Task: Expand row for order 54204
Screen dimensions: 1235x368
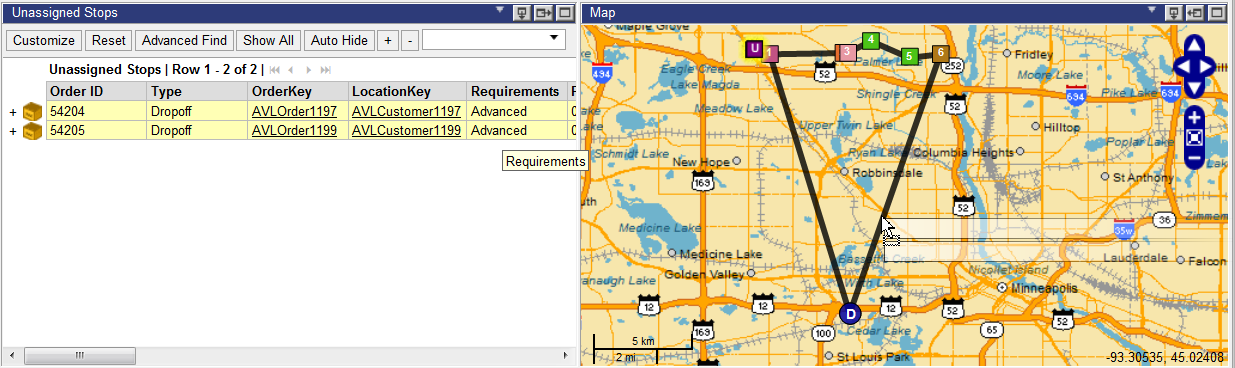Action: click(x=13, y=112)
